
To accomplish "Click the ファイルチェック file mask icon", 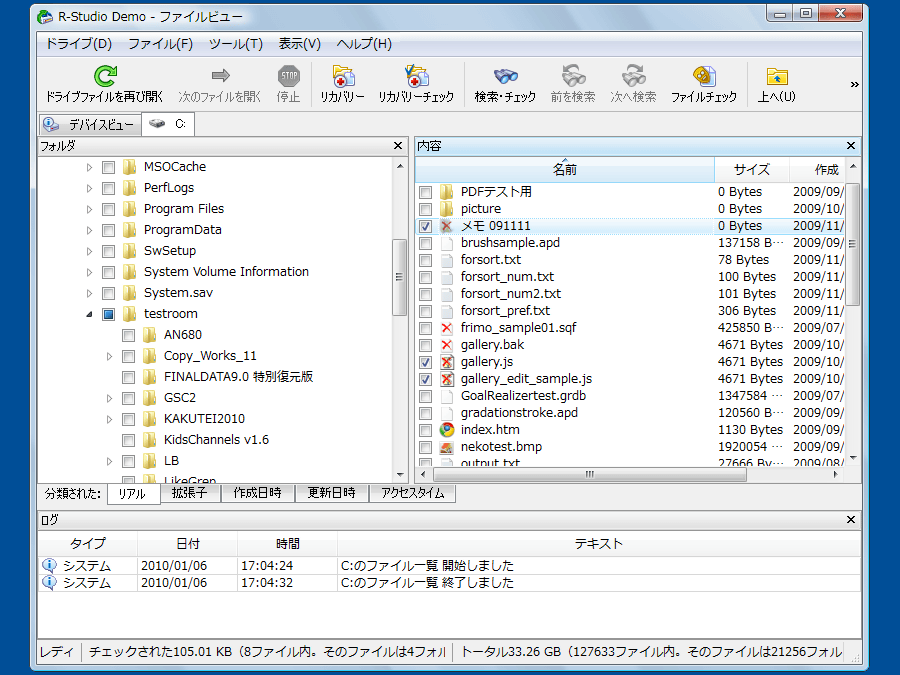I will point(704,76).
